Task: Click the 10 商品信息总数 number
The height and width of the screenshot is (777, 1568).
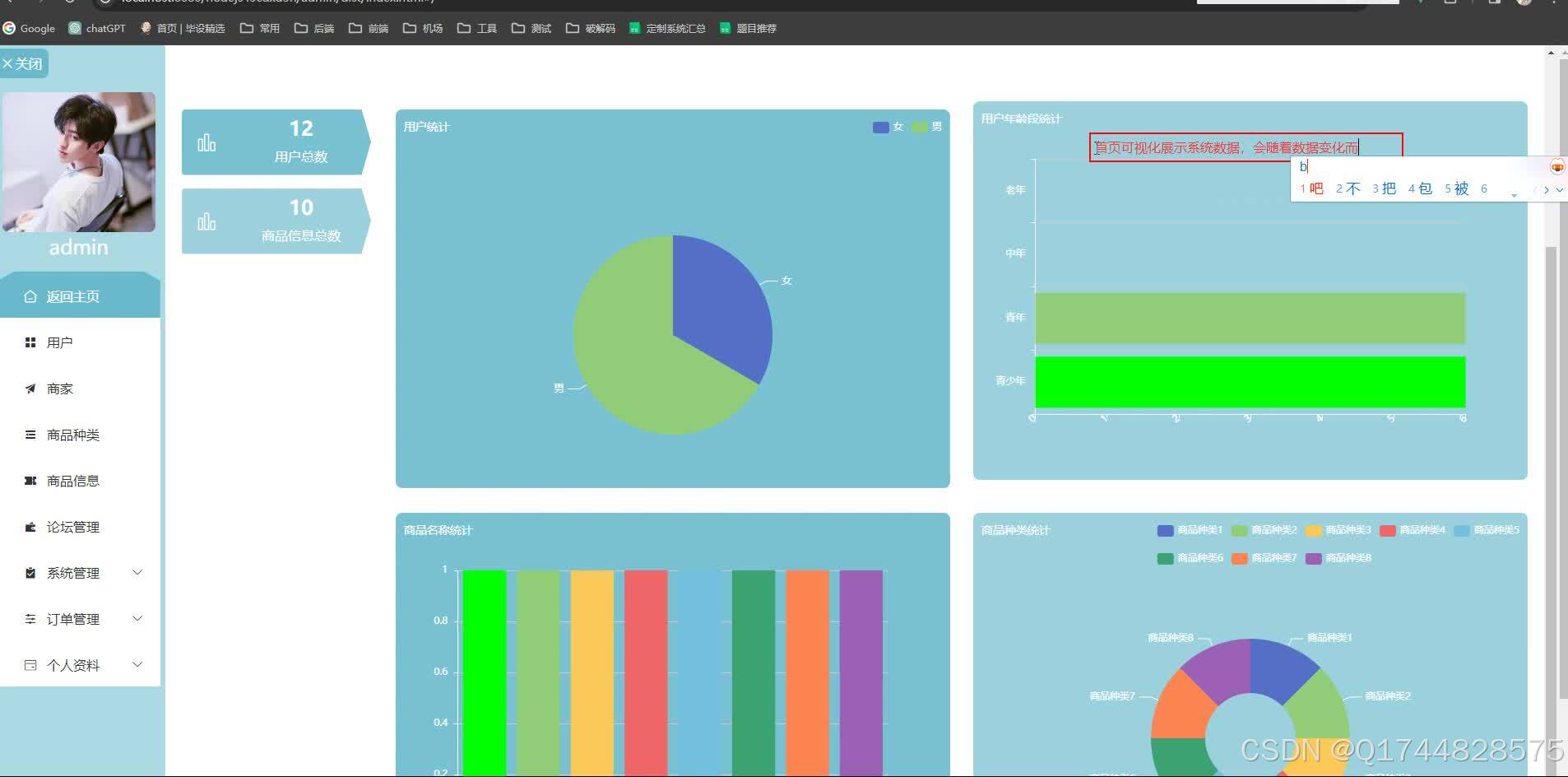Action: click(x=301, y=207)
